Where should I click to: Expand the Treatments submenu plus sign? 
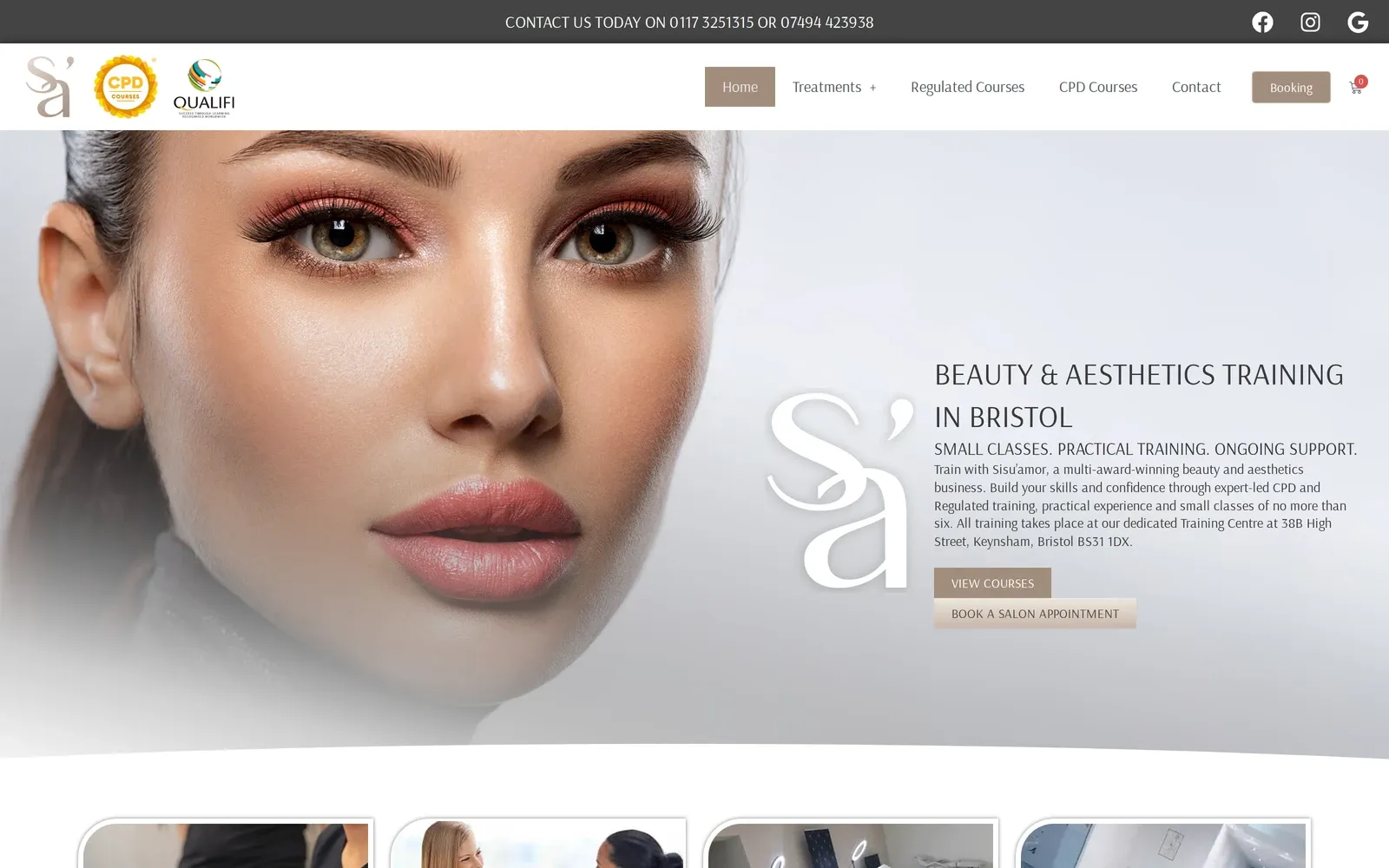tap(872, 88)
